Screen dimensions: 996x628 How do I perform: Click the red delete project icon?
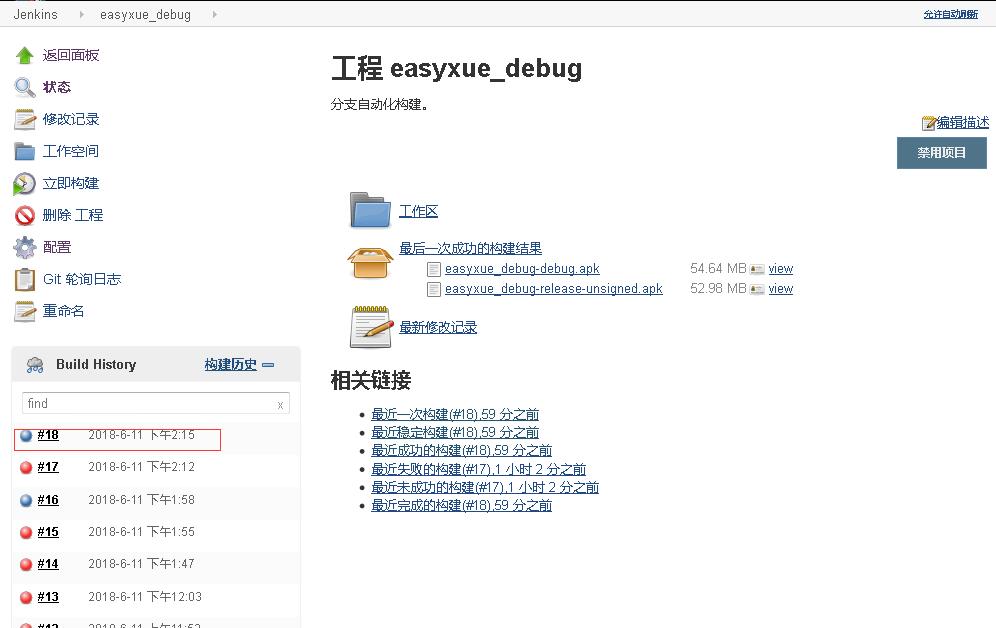25,215
